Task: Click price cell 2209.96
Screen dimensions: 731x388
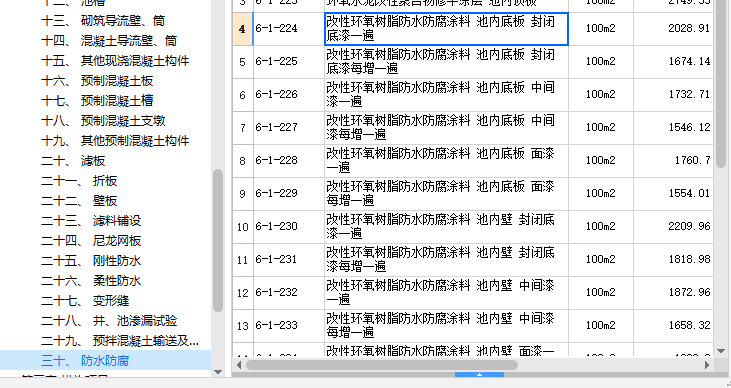Action: (673, 227)
